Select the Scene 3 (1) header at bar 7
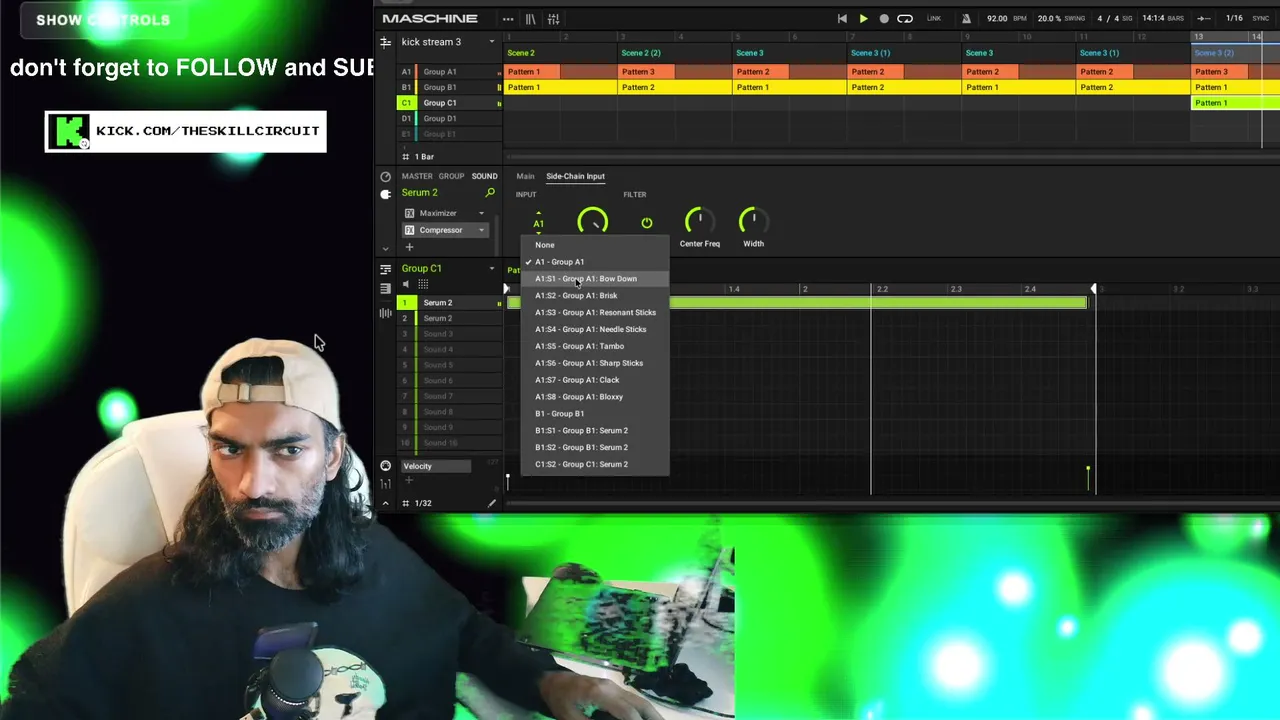Viewport: 1280px width, 720px height. (x=870, y=53)
